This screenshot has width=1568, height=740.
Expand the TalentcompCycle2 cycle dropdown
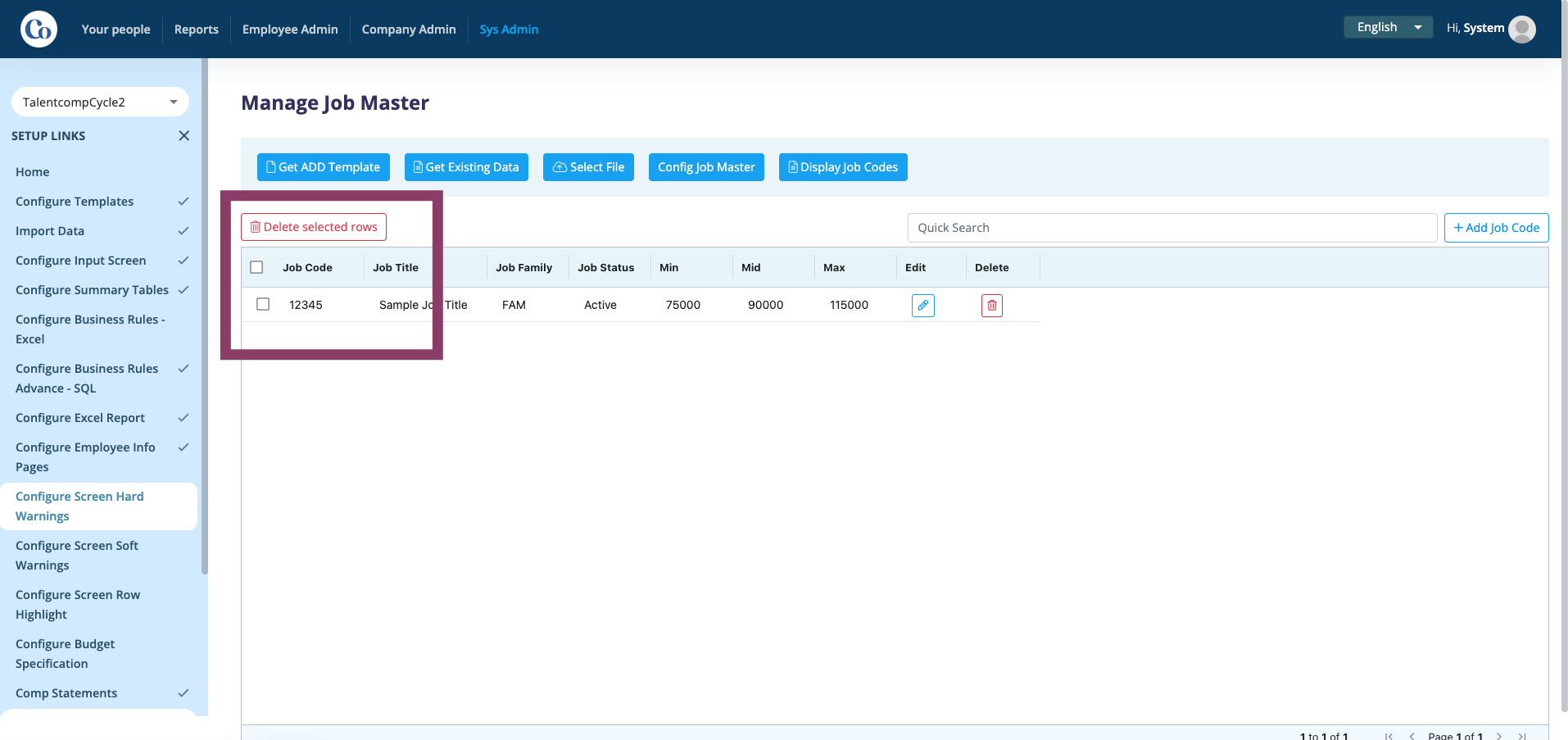pos(100,102)
